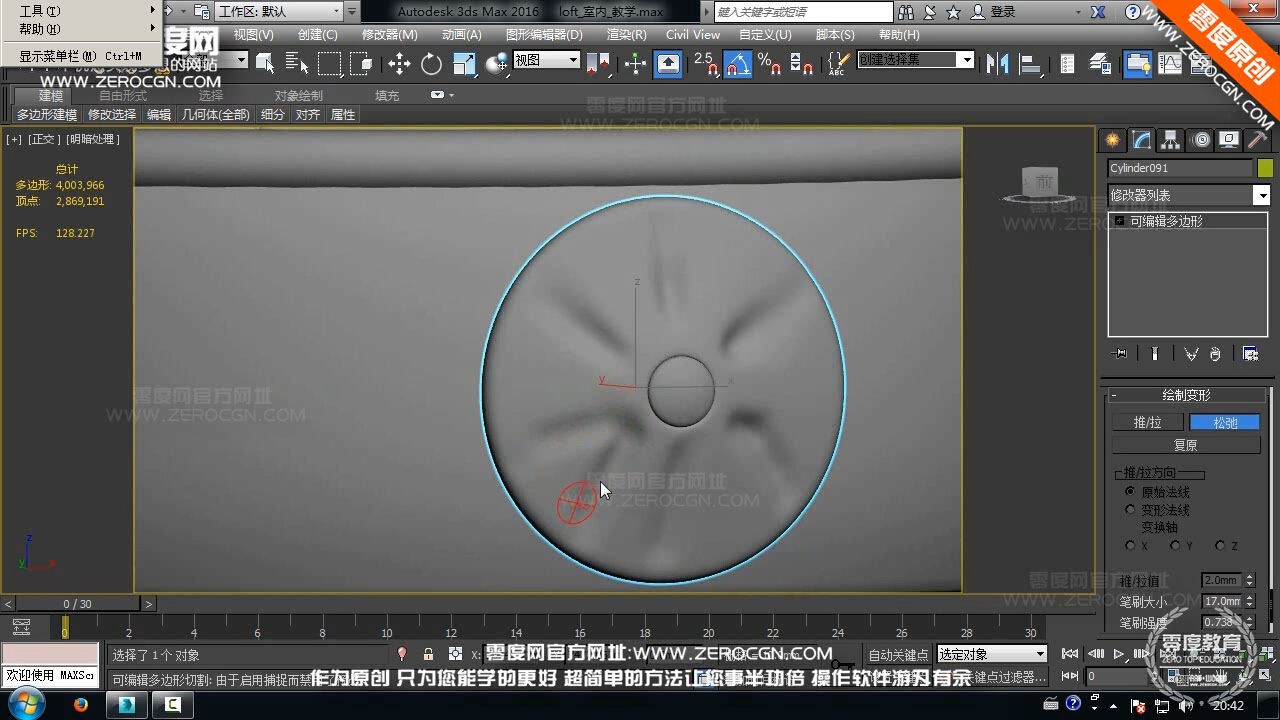Viewport: 1280px width, 720px height.
Task: Choose the rectangular selection region tool
Action: pos(329,64)
